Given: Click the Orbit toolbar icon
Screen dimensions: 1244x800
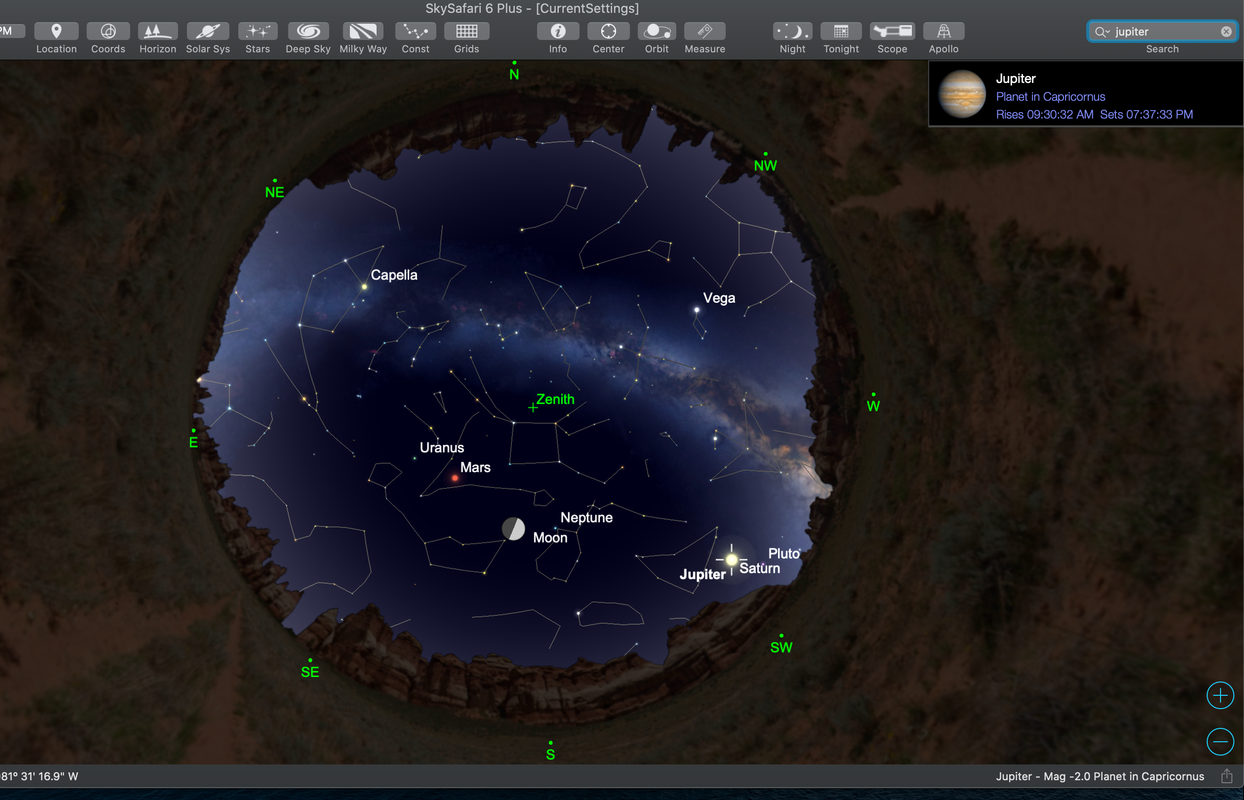Looking at the screenshot, I should coord(657,31).
